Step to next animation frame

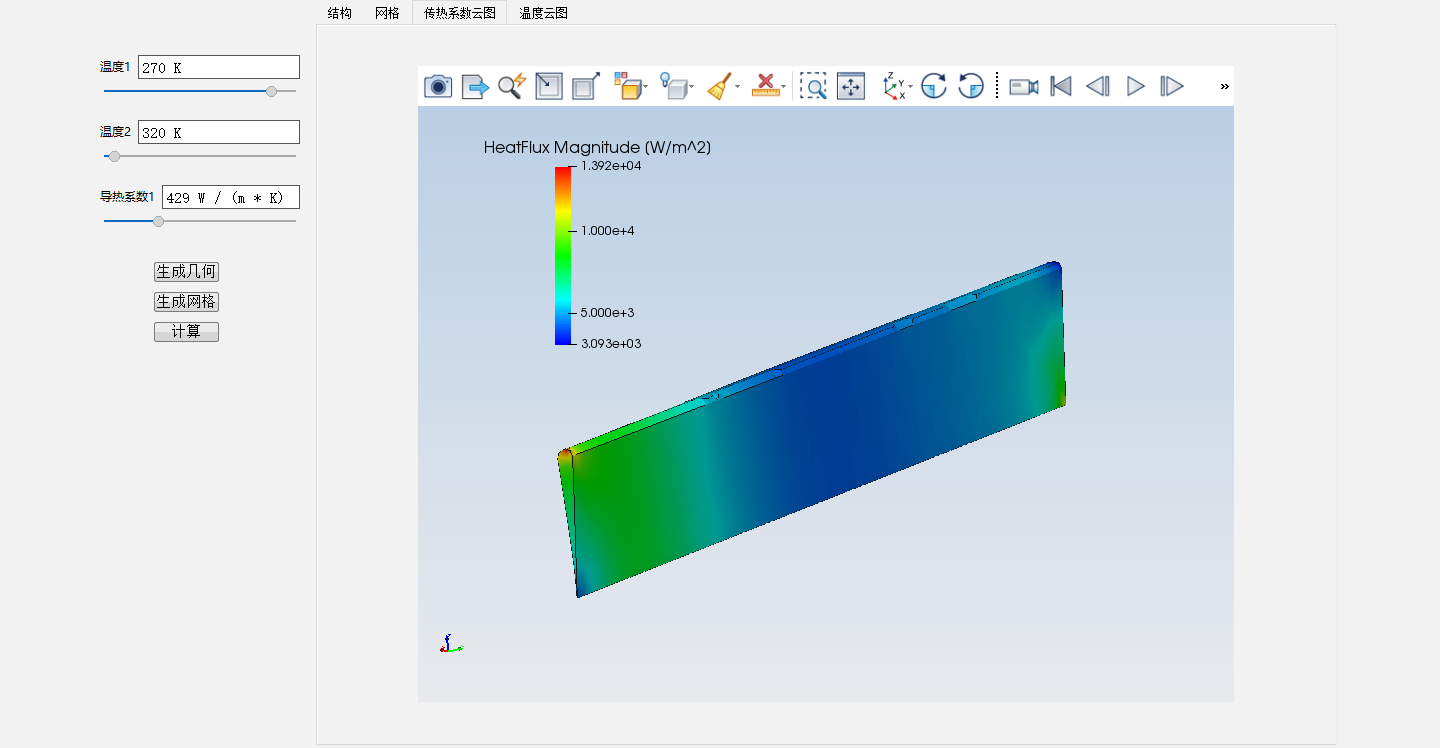1172,86
